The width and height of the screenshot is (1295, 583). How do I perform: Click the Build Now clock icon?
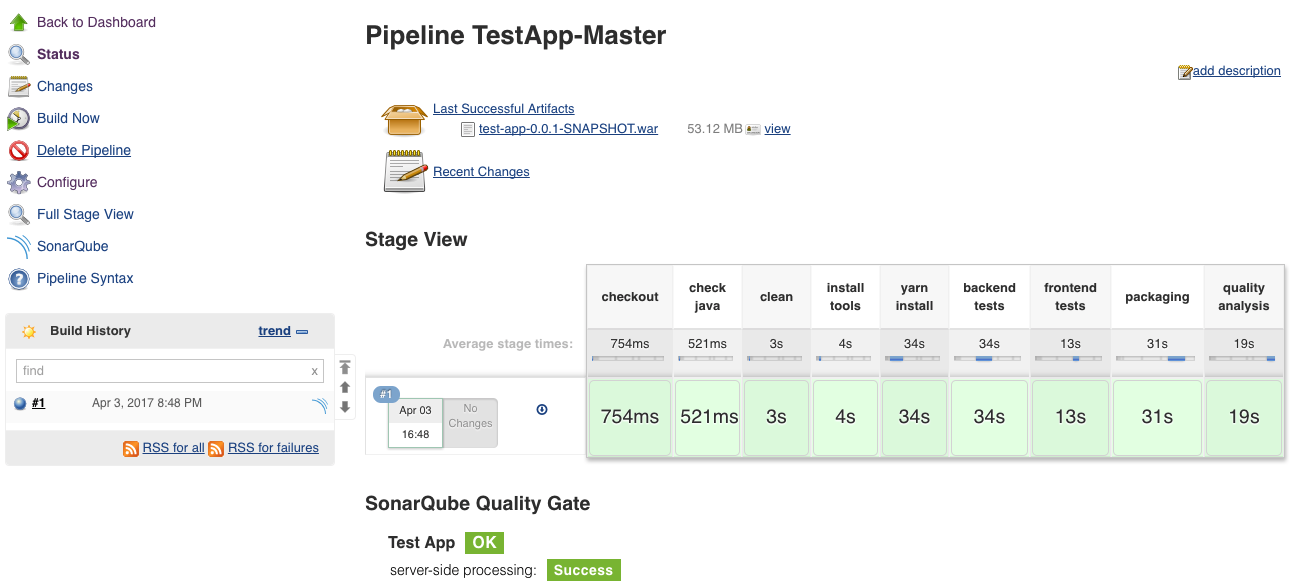(x=18, y=118)
